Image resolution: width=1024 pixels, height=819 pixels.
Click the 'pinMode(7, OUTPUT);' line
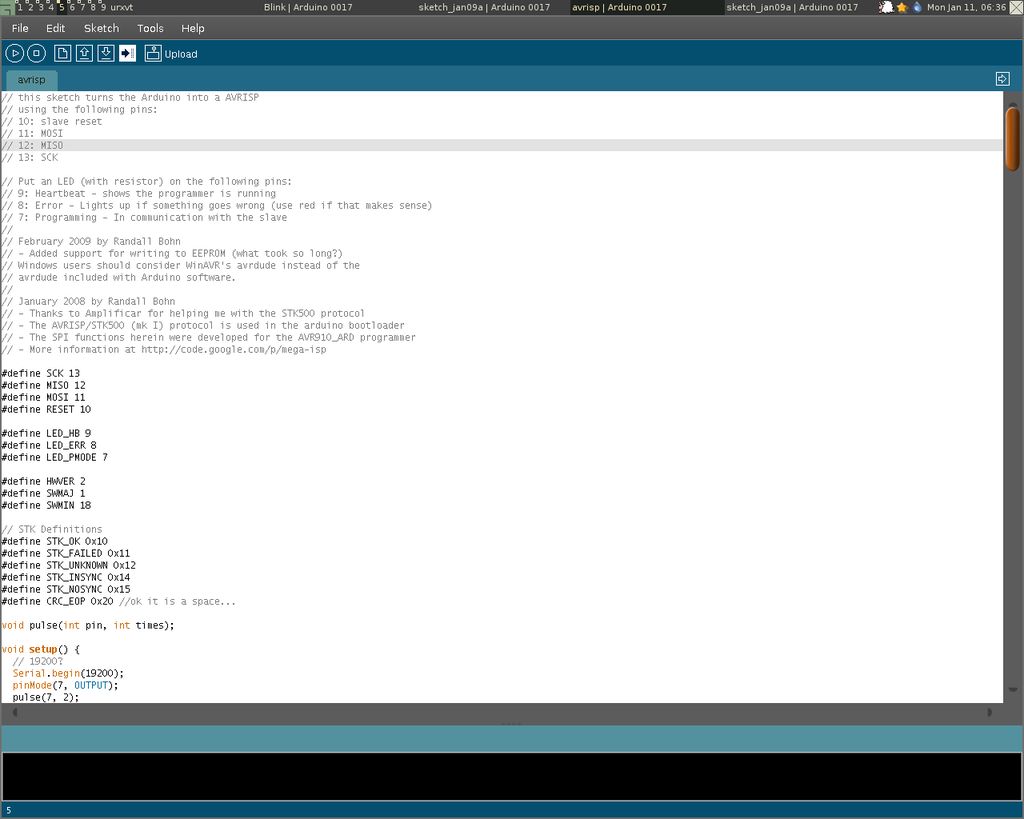(65, 685)
